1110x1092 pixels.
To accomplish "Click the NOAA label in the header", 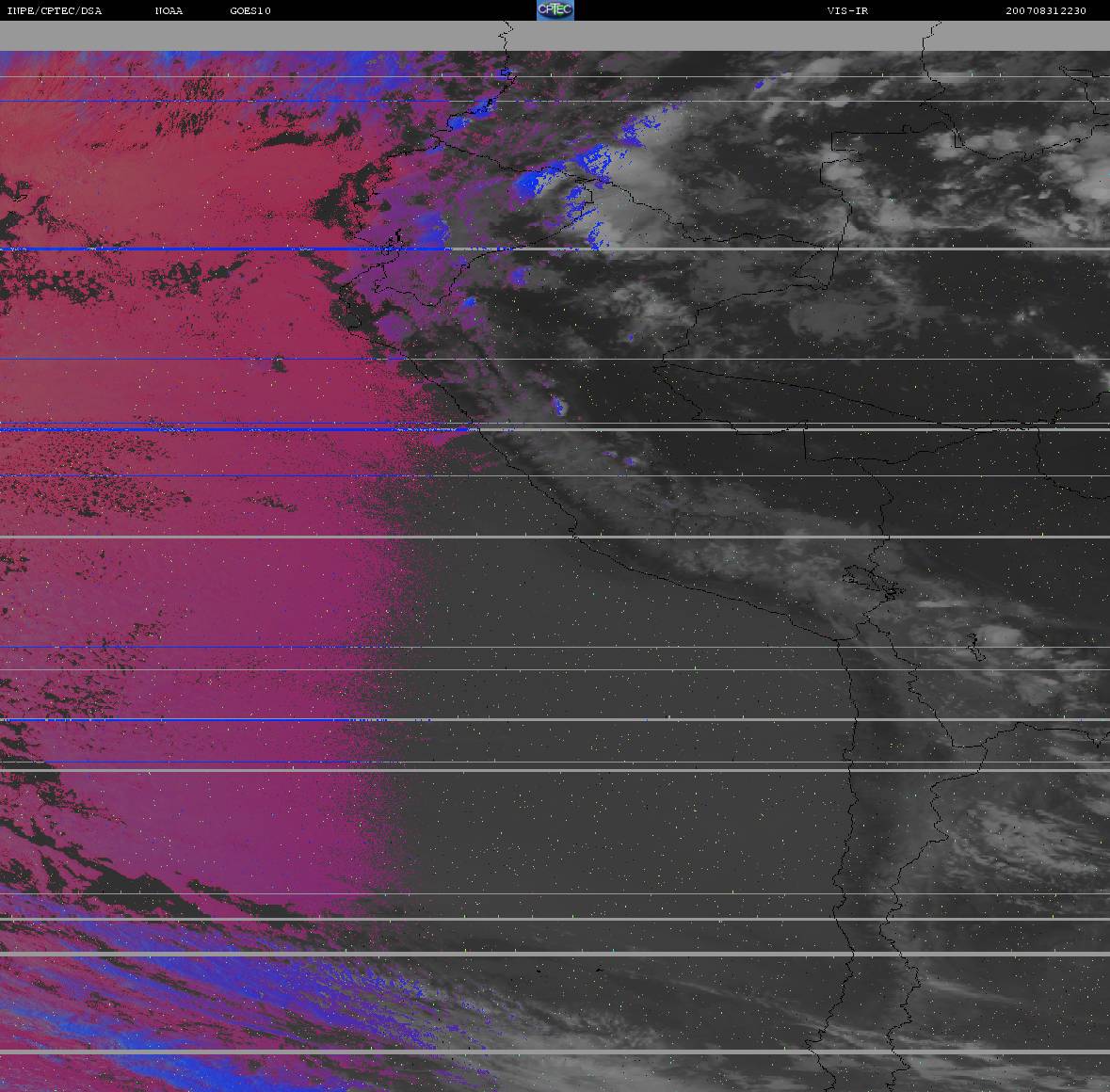I will point(169,10).
